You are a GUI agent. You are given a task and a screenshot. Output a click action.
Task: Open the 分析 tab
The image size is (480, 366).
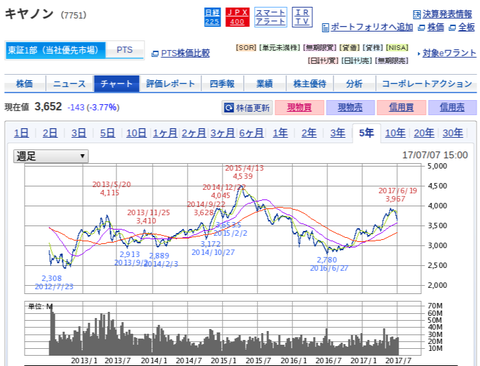click(354, 84)
